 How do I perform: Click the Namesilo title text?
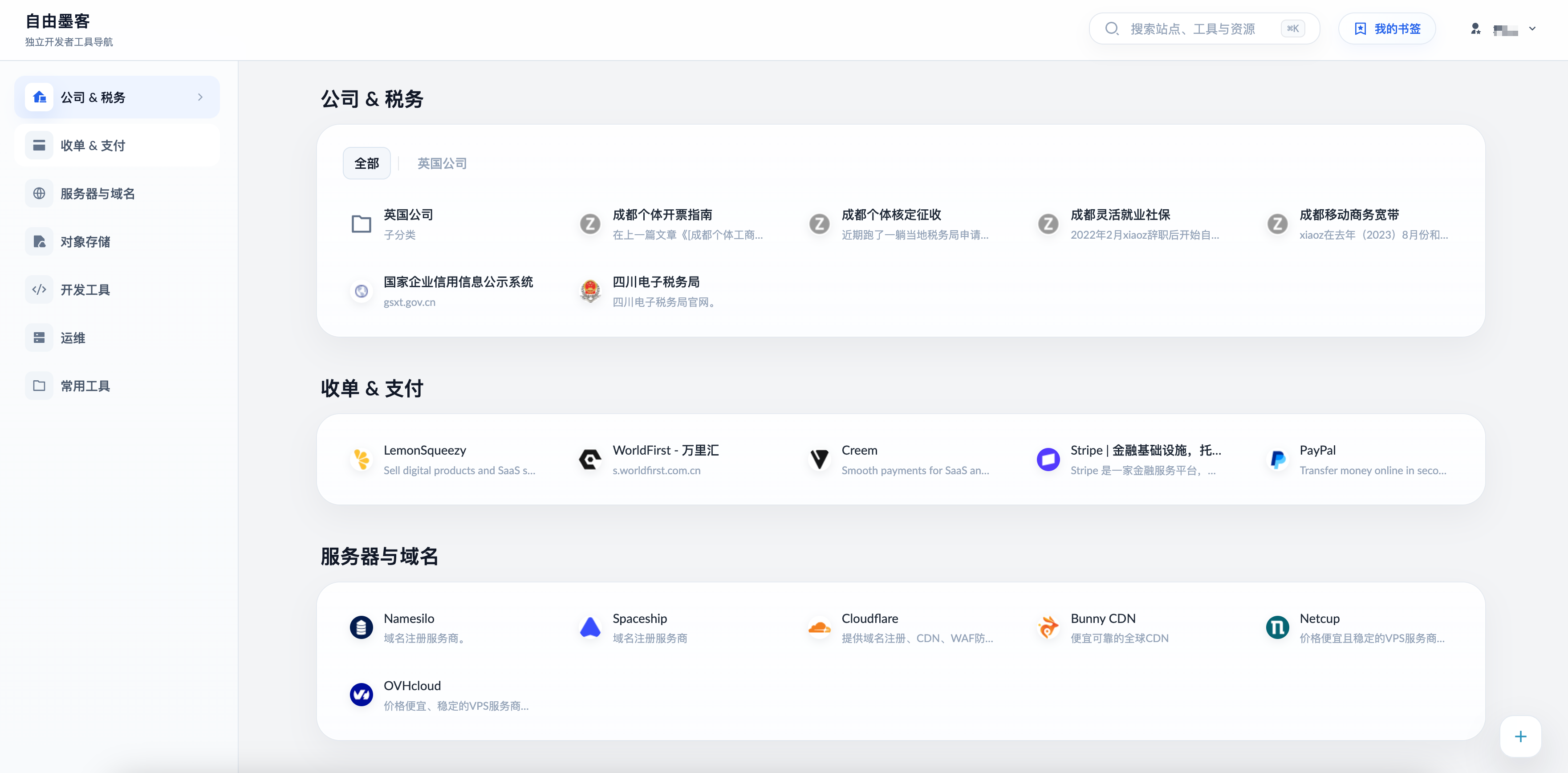(409, 618)
